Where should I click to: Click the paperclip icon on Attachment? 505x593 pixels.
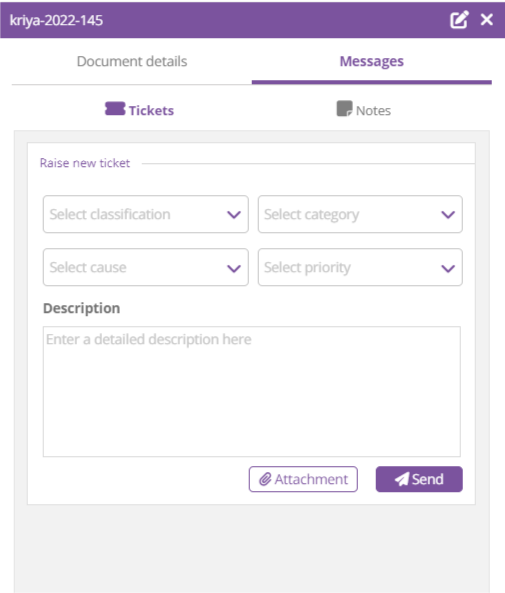(265, 479)
